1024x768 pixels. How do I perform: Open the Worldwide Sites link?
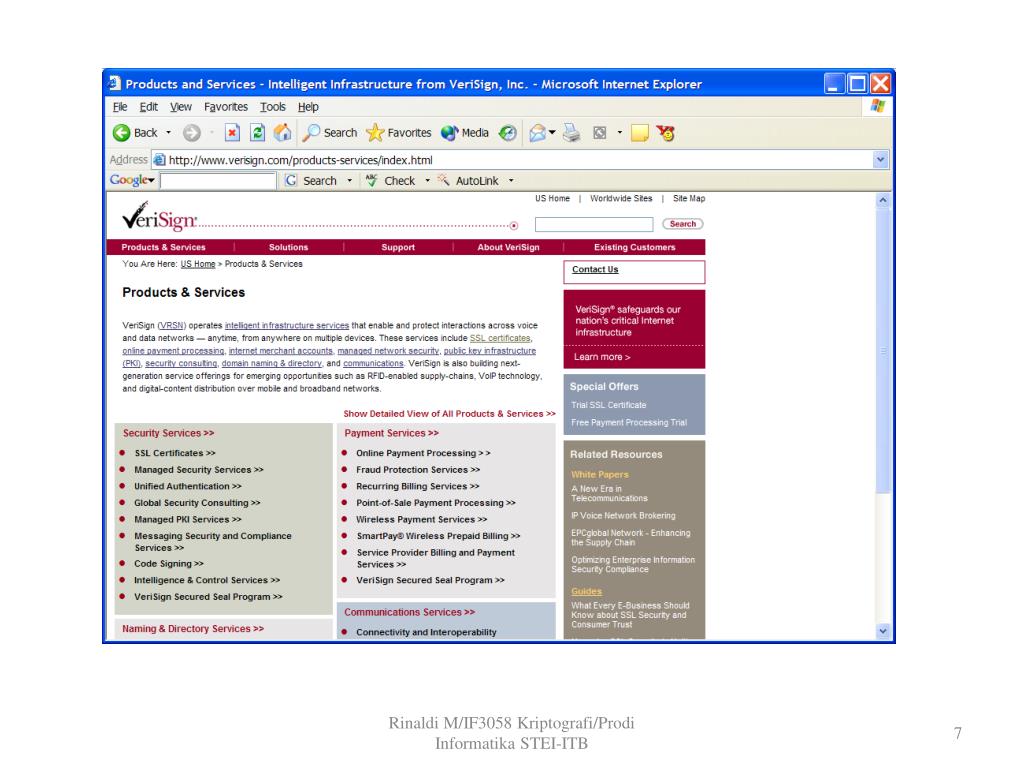click(x=621, y=199)
